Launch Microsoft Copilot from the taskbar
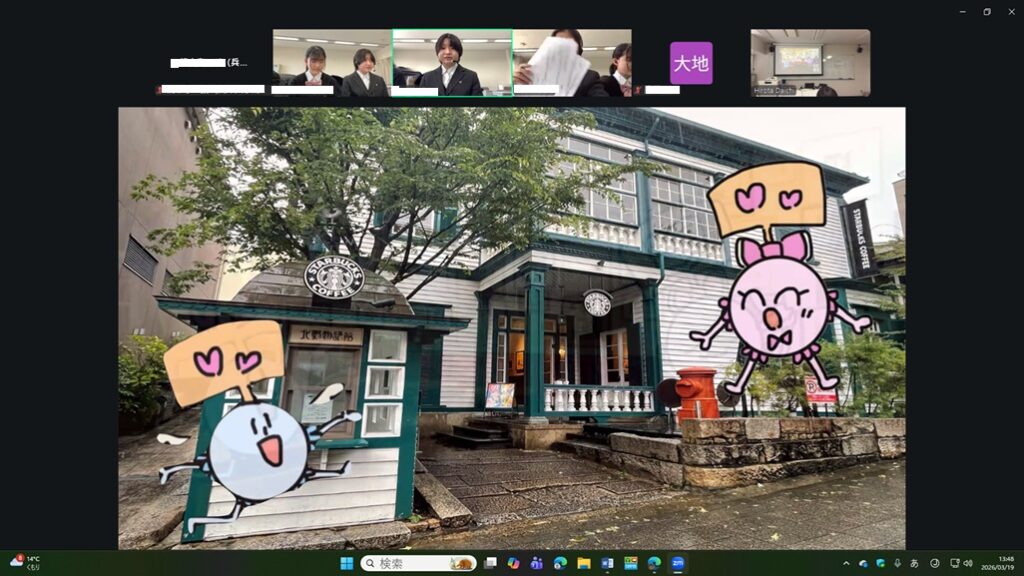This screenshot has height=576, width=1024. [x=513, y=563]
